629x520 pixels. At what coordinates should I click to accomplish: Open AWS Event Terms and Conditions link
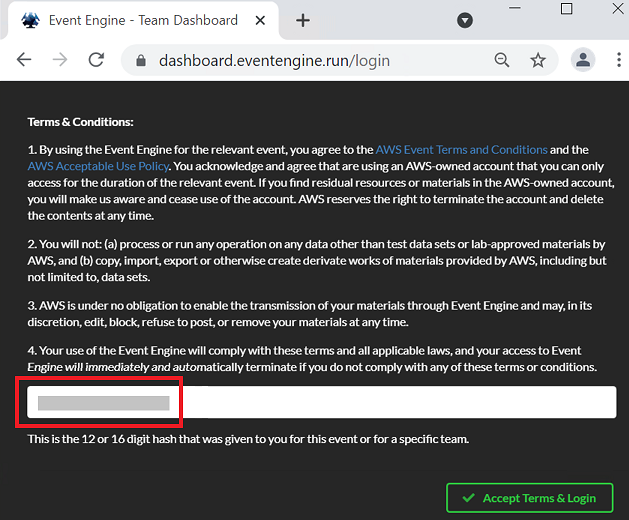point(461,150)
